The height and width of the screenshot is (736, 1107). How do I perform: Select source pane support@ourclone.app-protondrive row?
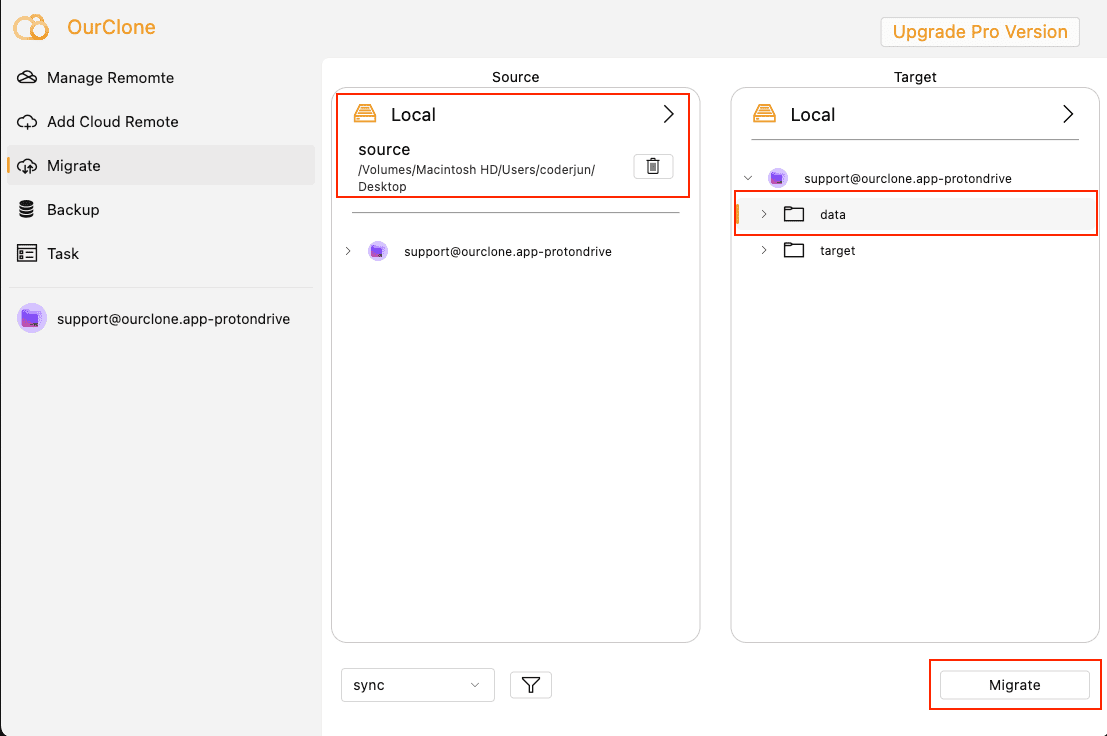point(515,251)
